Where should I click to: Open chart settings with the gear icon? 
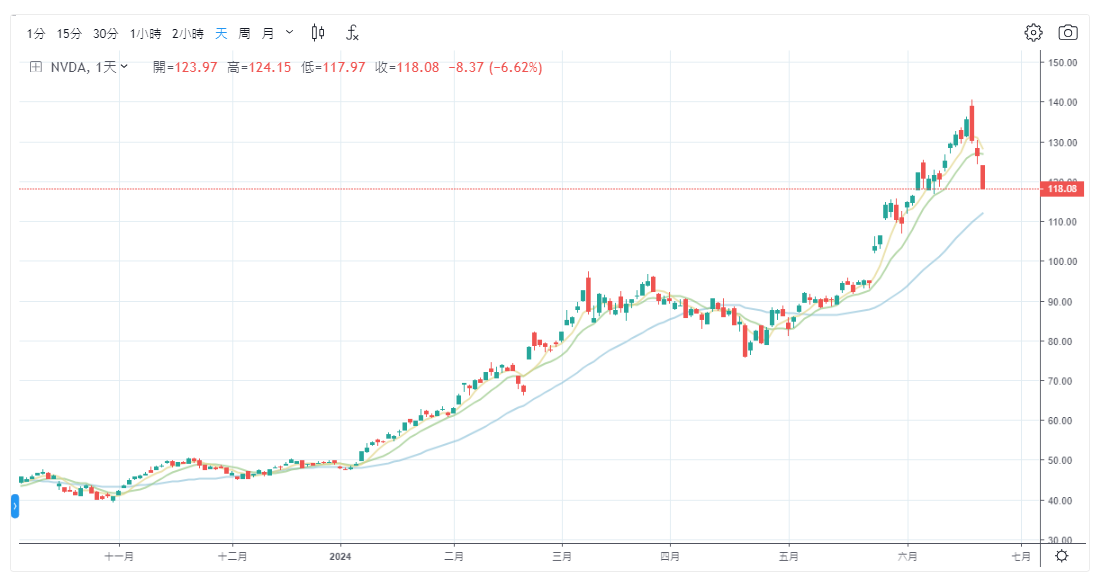(1033, 33)
